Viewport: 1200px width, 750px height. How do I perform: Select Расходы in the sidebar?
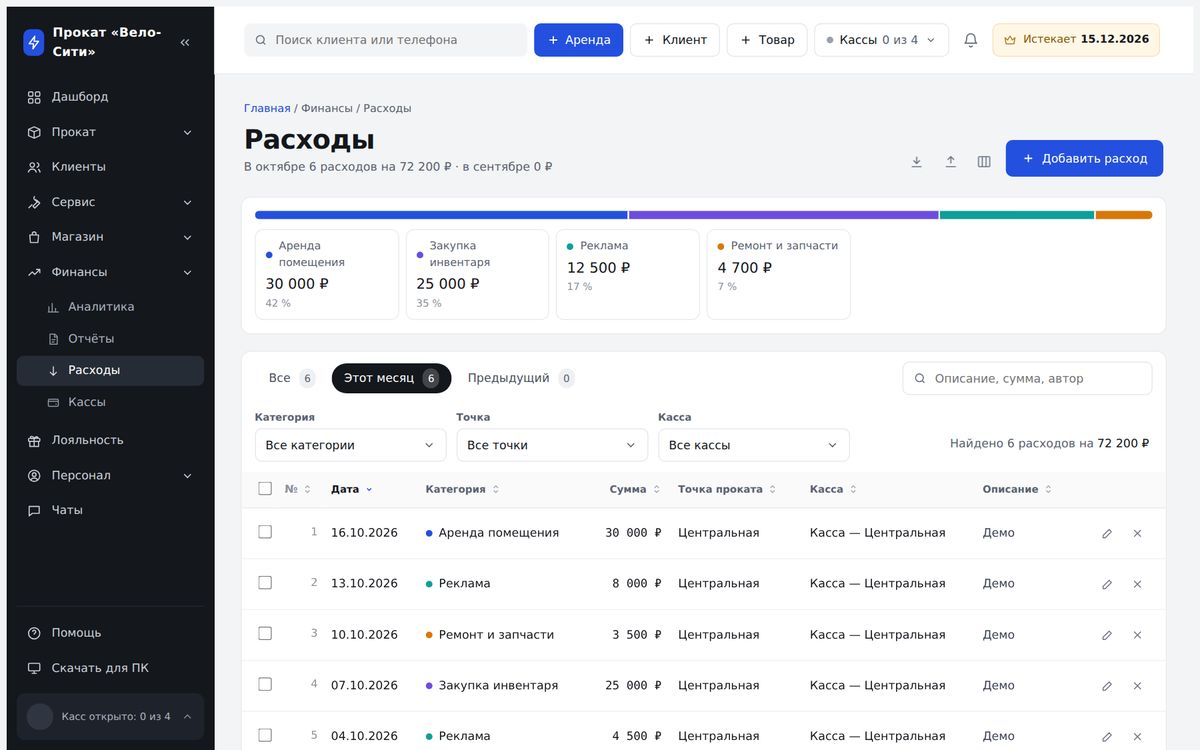click(110, 370)
